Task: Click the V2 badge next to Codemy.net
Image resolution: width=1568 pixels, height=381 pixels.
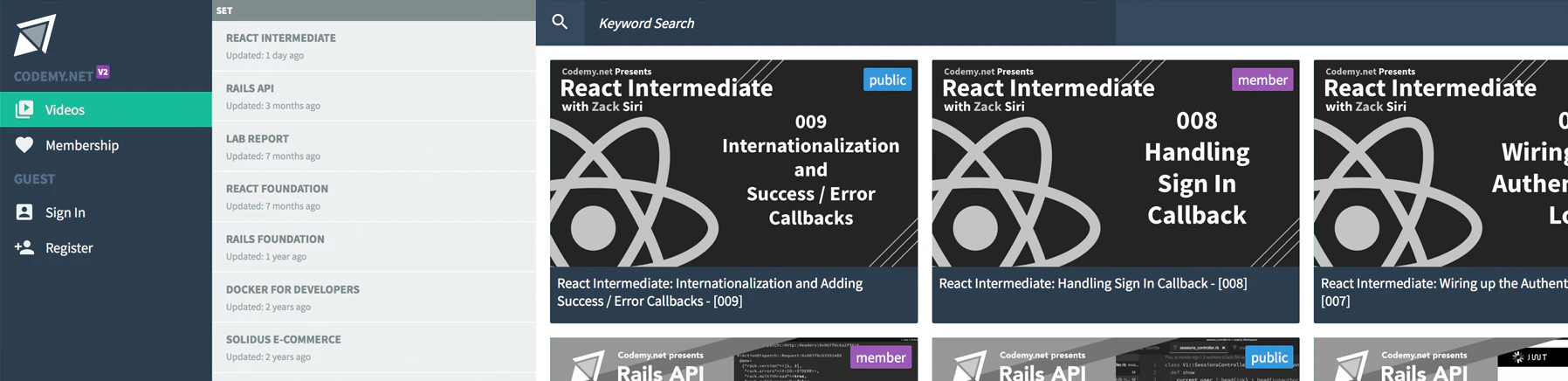Action: point(103,73)
